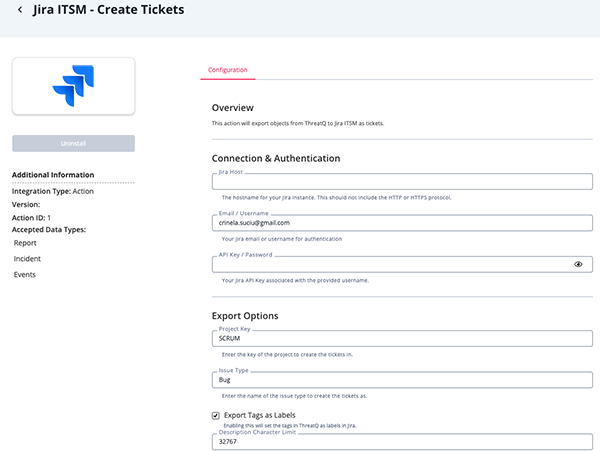Click the 'Your Jira API Key associated' help text
Screen dimensions: 600x451
(295, 280)
